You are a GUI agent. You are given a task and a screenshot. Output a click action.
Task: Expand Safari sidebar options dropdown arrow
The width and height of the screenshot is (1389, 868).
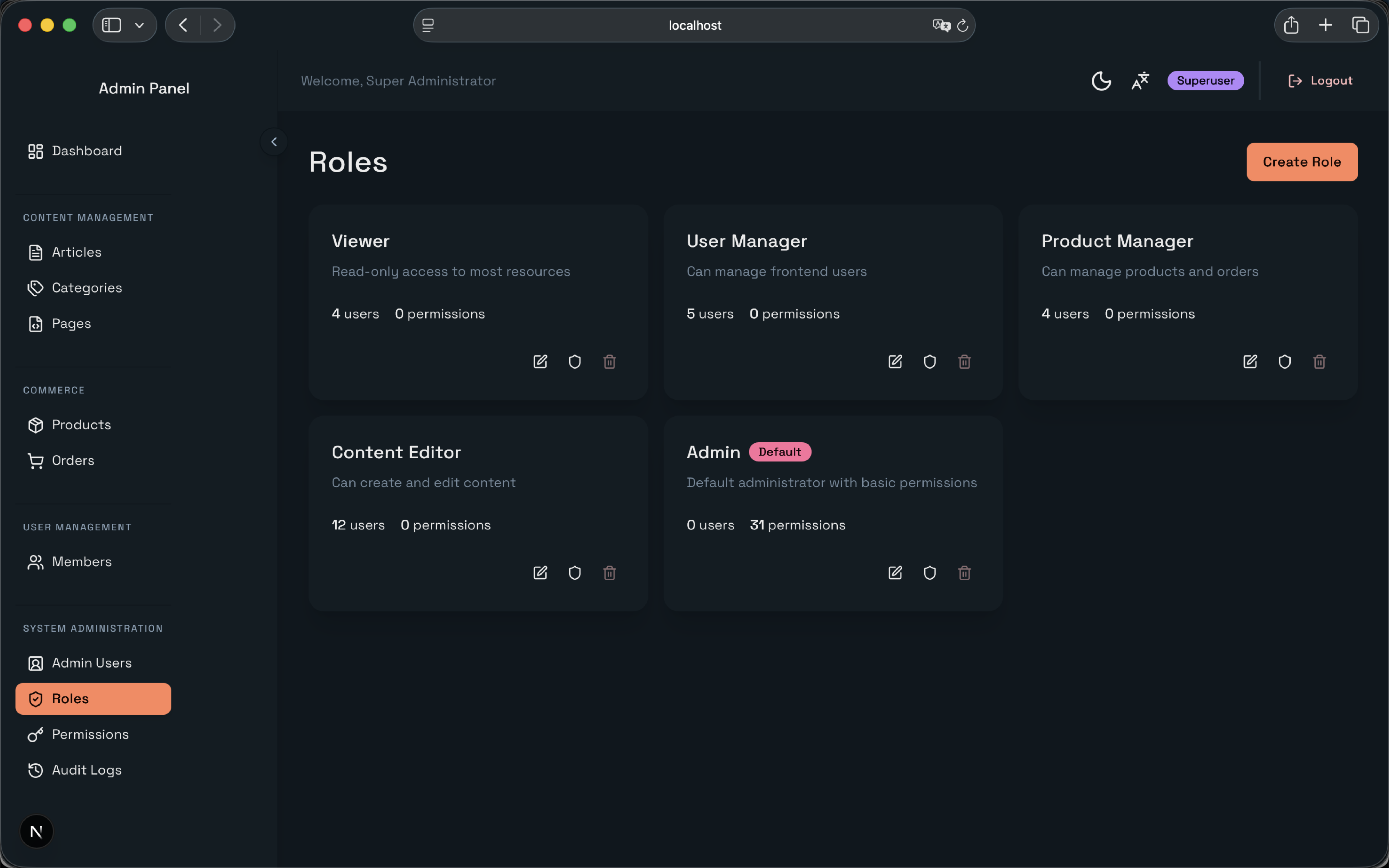[139, 25]
